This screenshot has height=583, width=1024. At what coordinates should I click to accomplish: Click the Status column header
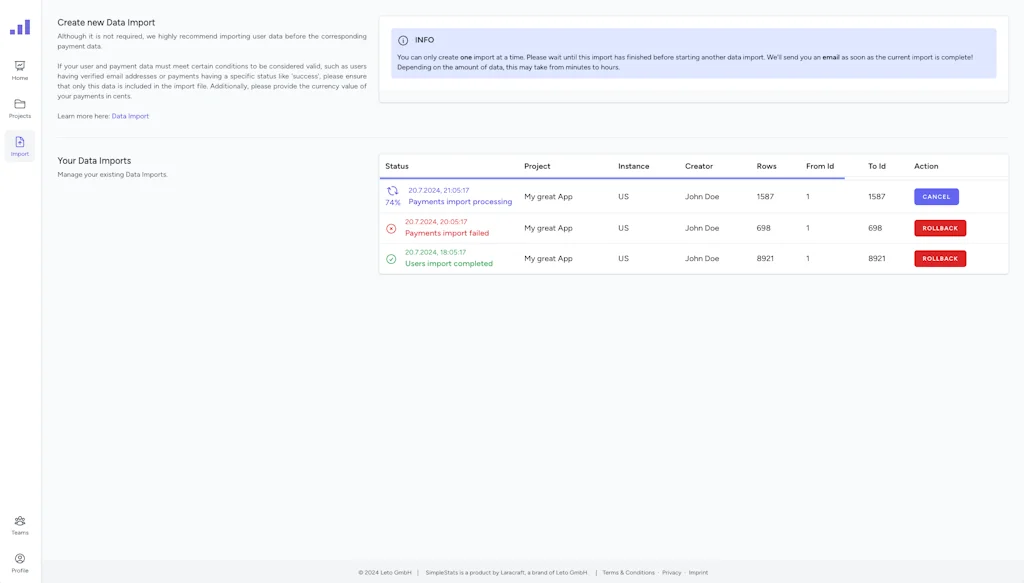click(399, 166)
